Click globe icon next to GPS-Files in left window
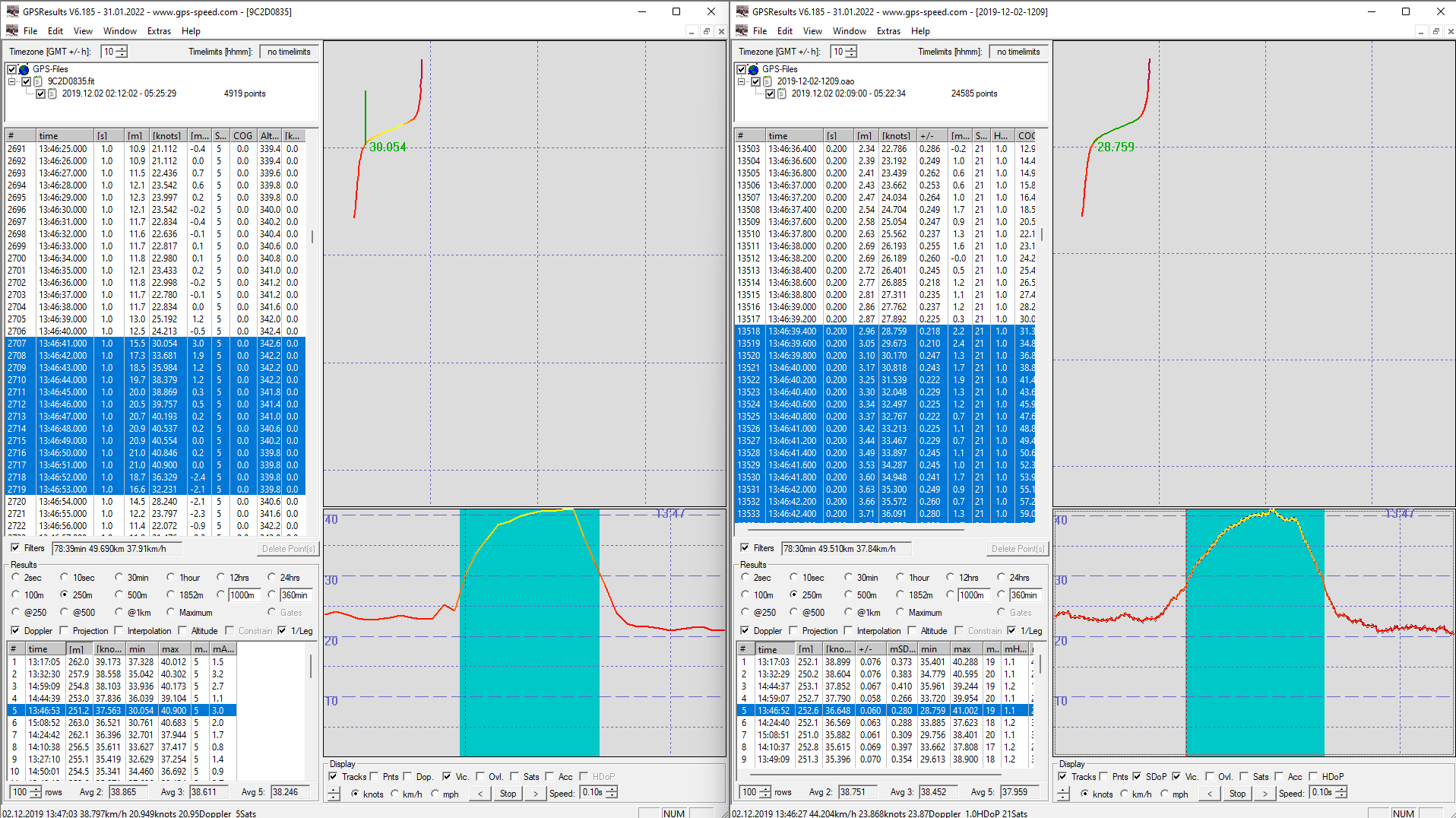 pyautogui.click(x=24, y=69)
